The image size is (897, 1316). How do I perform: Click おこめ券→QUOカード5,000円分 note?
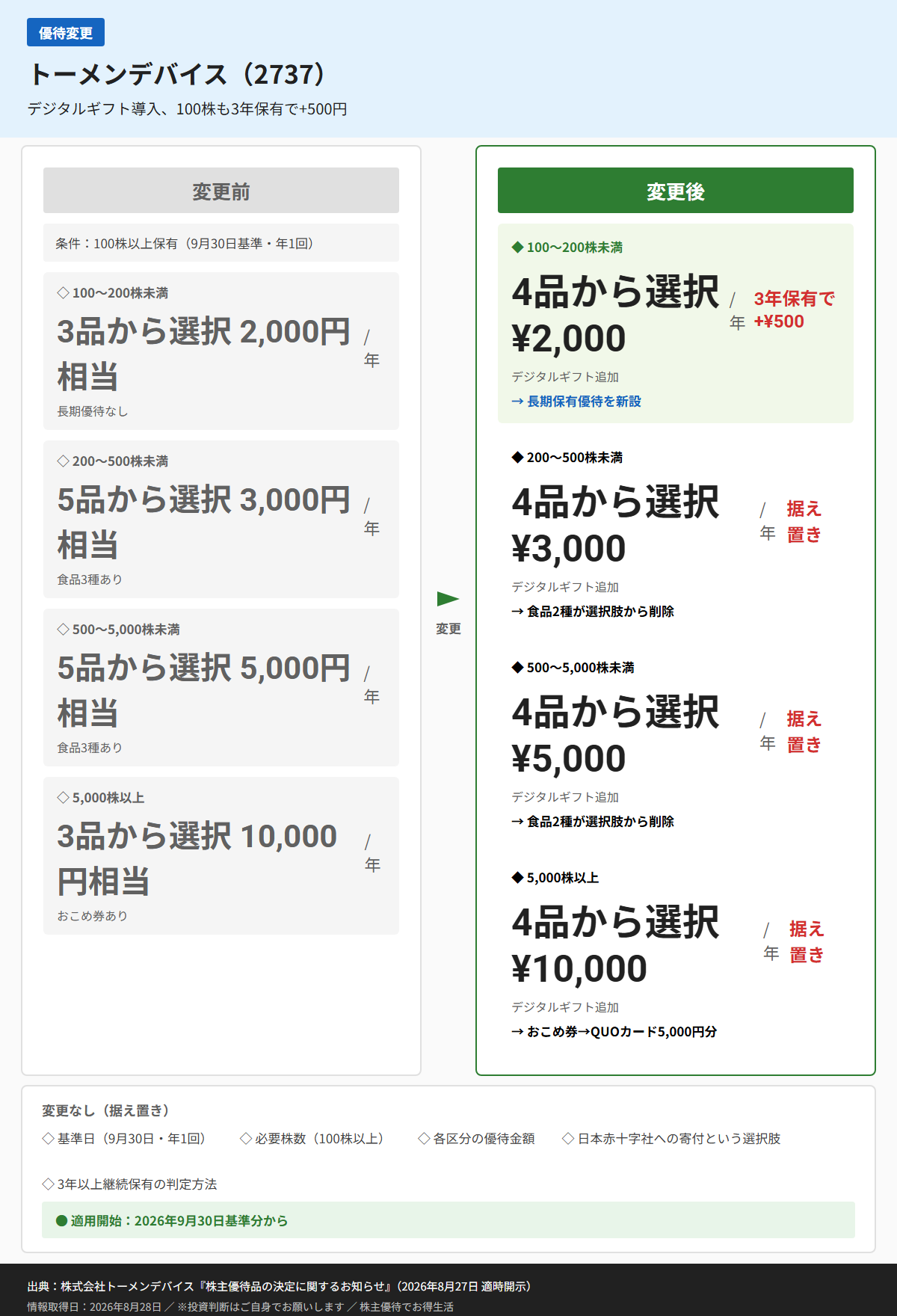click(x=614, y=1032)
